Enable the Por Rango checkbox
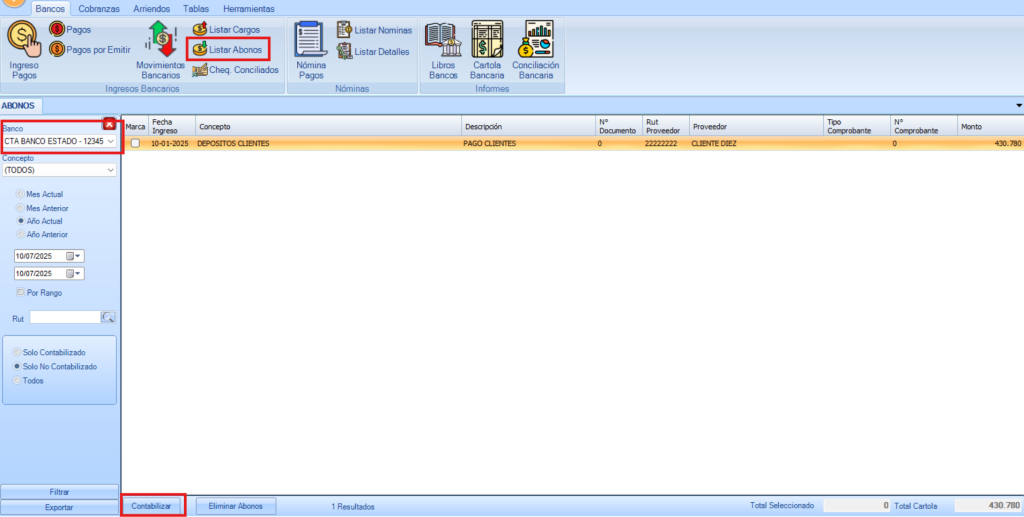 (20, 292)
